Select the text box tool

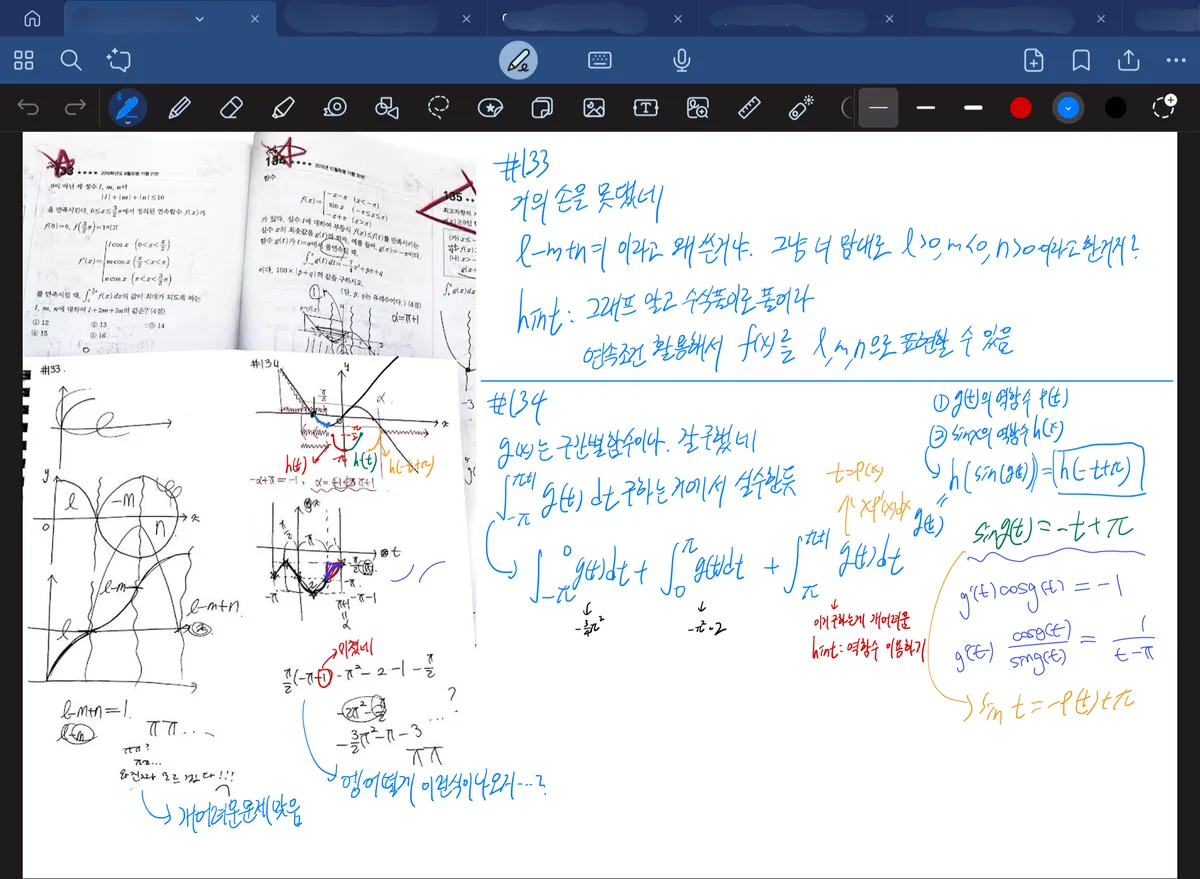tap(646, 108)
